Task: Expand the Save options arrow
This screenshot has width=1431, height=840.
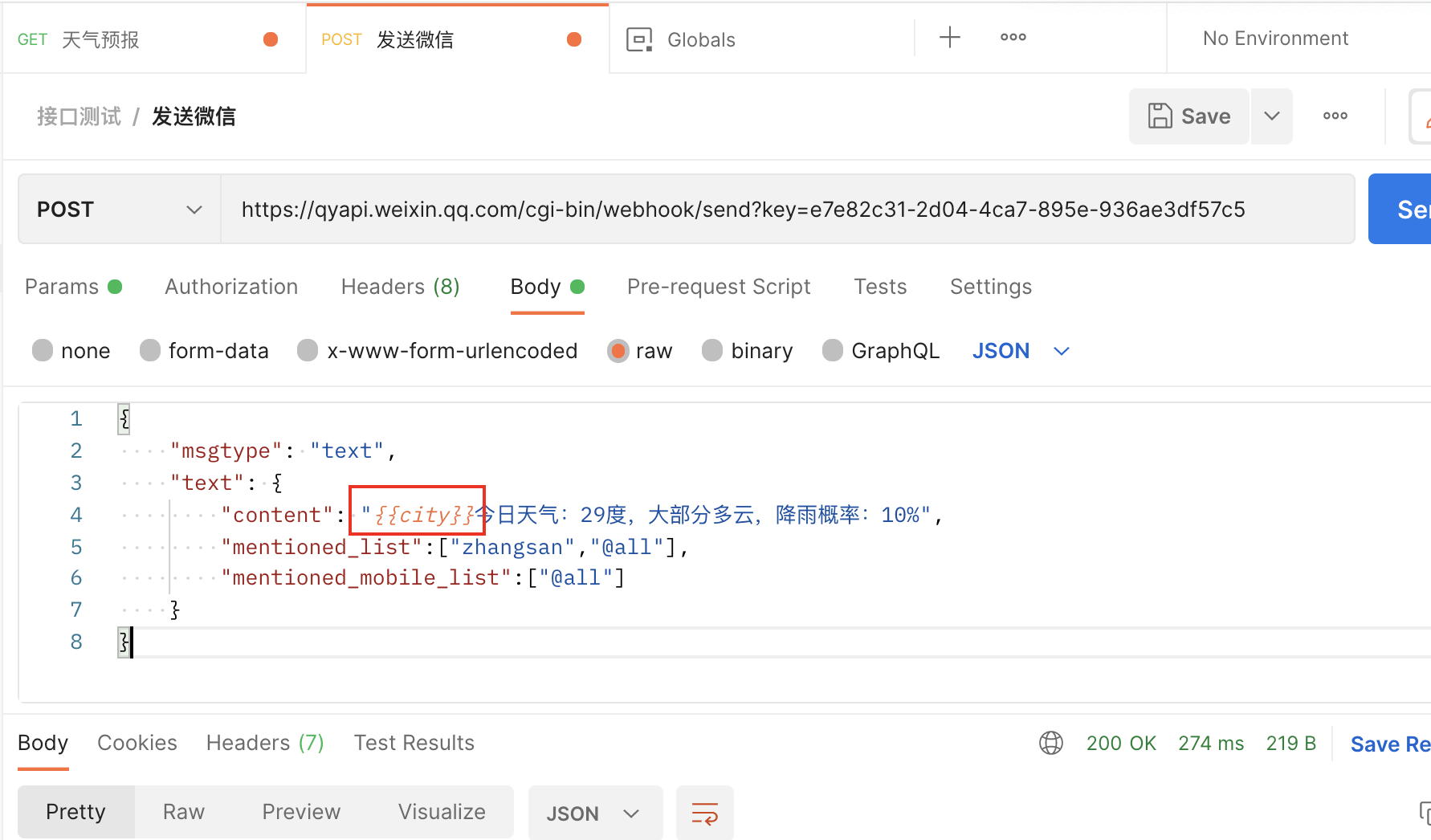Action: 1272,116
